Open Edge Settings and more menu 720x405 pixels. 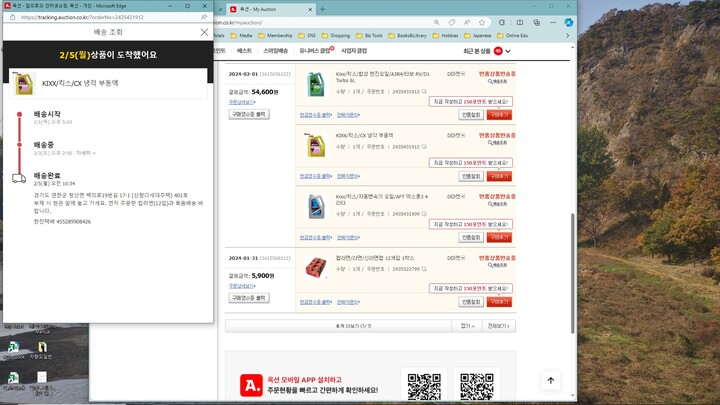click(x=553, y=22)
